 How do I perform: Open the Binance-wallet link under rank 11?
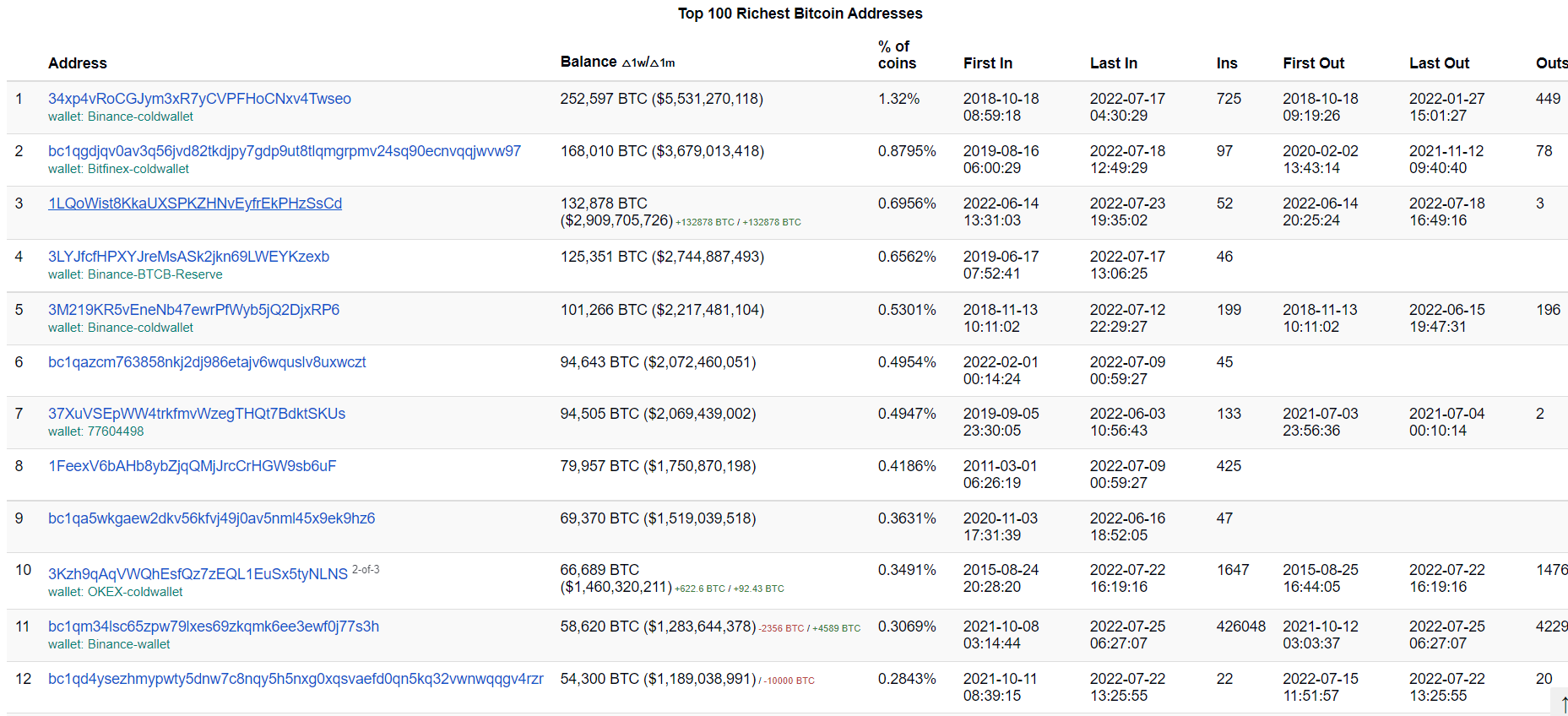[x=128, y=644]
